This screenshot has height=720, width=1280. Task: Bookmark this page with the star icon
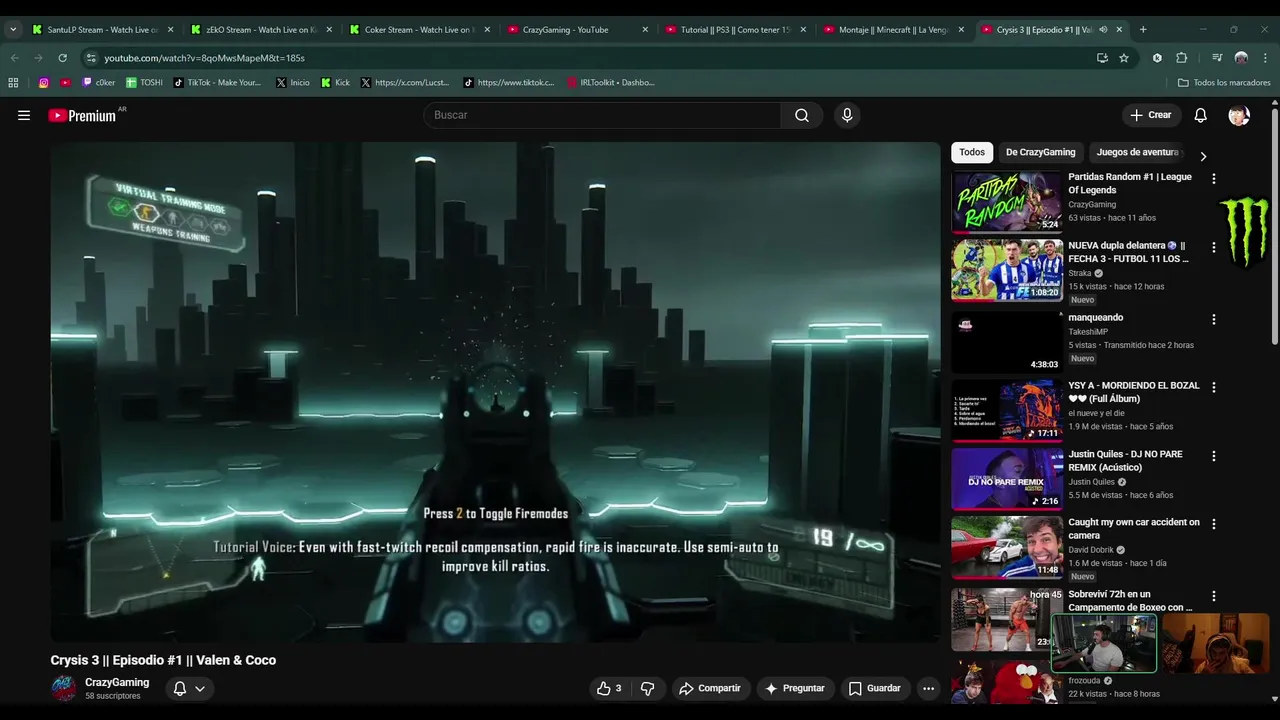tap(1124, 58)
